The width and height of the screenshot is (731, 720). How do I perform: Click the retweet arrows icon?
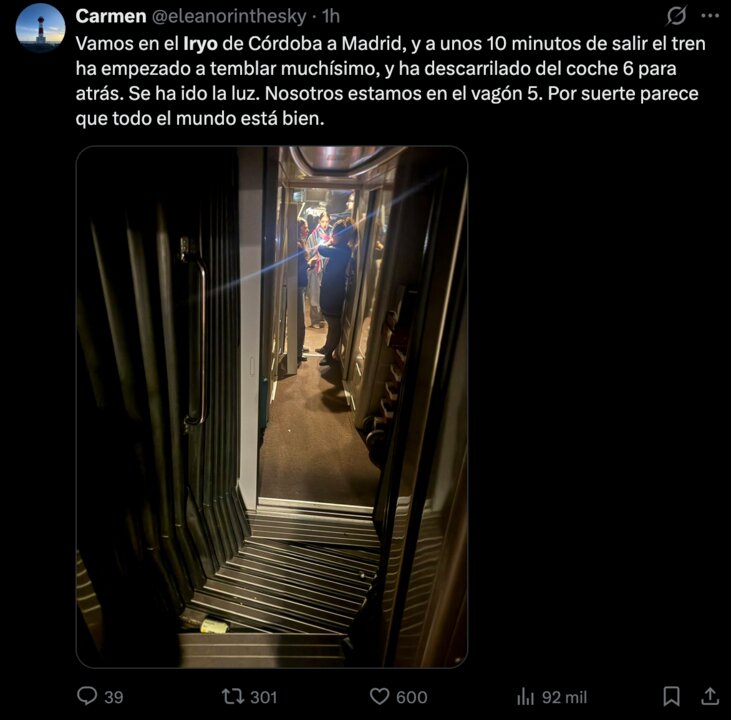[232, 697]
